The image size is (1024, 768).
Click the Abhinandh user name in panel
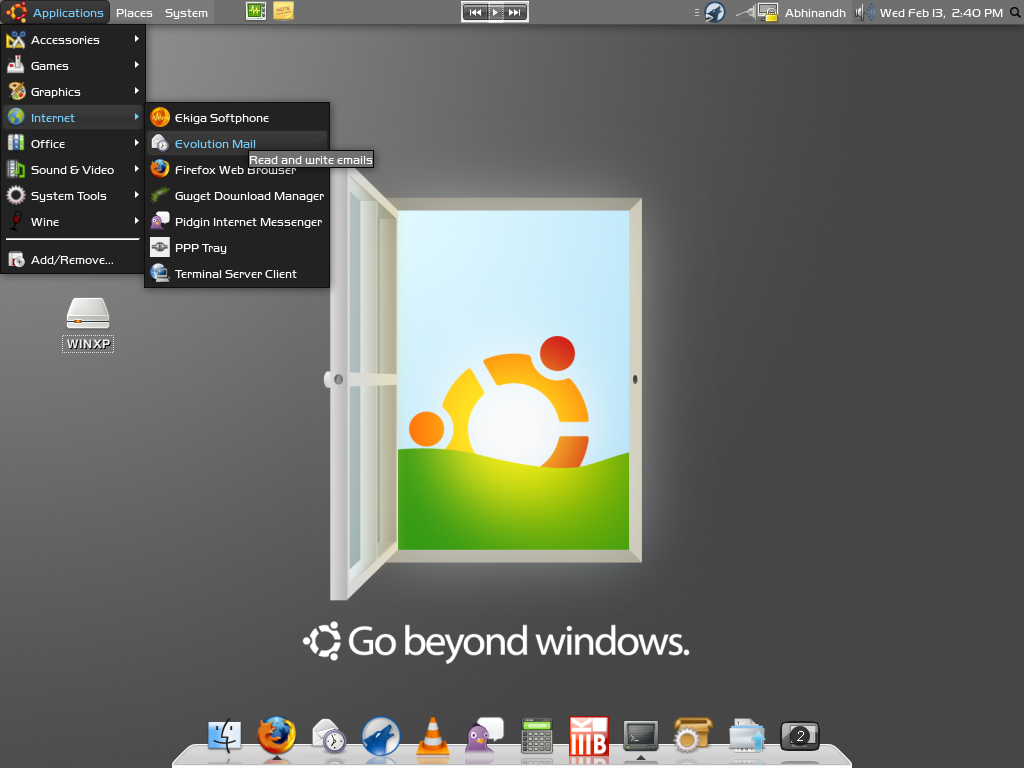coord(815,12)
